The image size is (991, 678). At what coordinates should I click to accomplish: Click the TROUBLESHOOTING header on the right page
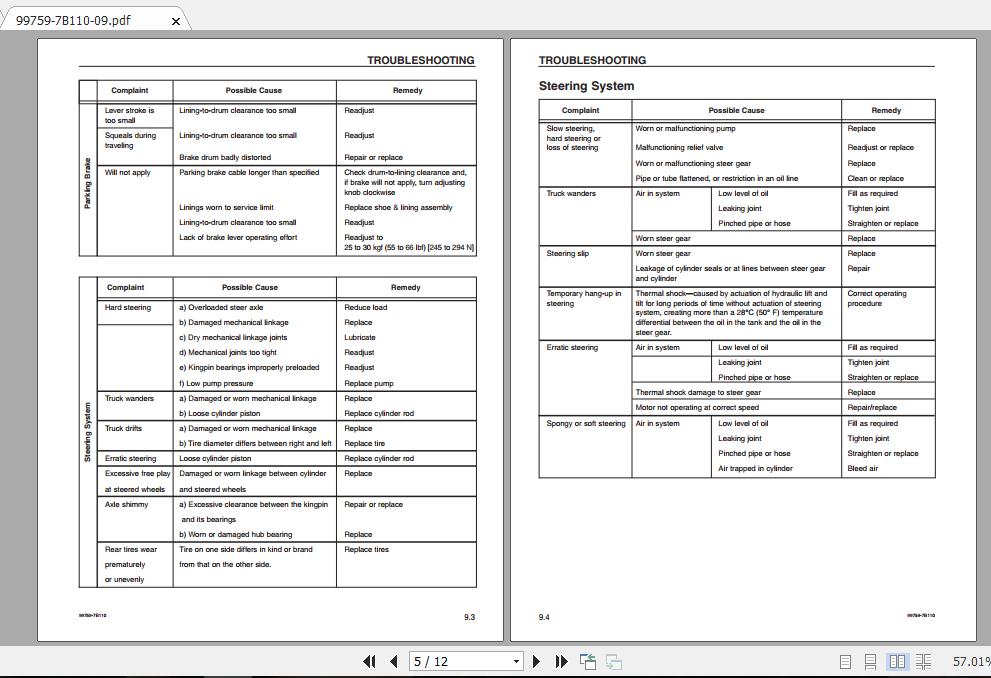(x=592, y=60)
